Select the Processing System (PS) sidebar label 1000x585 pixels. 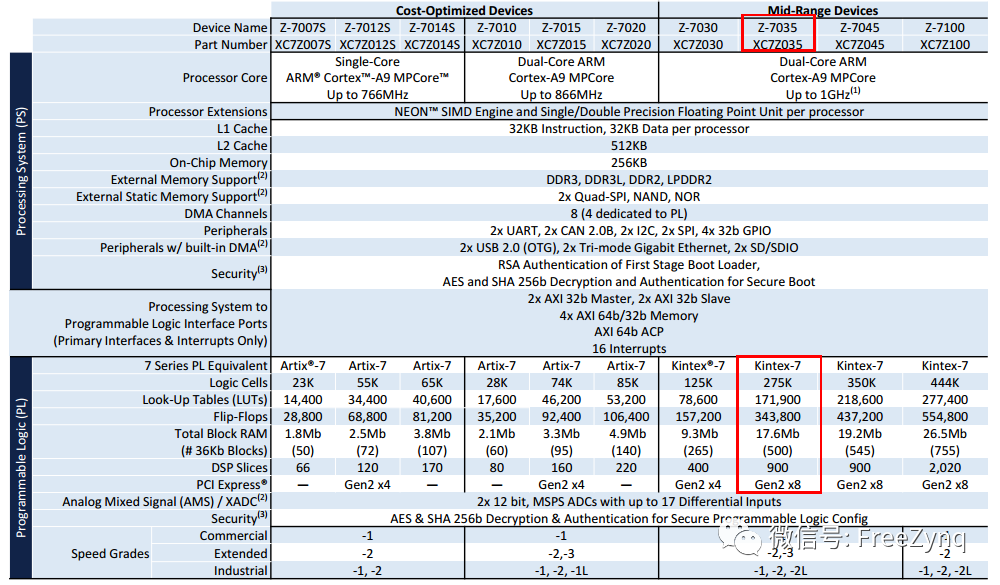click(x=21, y=171)
